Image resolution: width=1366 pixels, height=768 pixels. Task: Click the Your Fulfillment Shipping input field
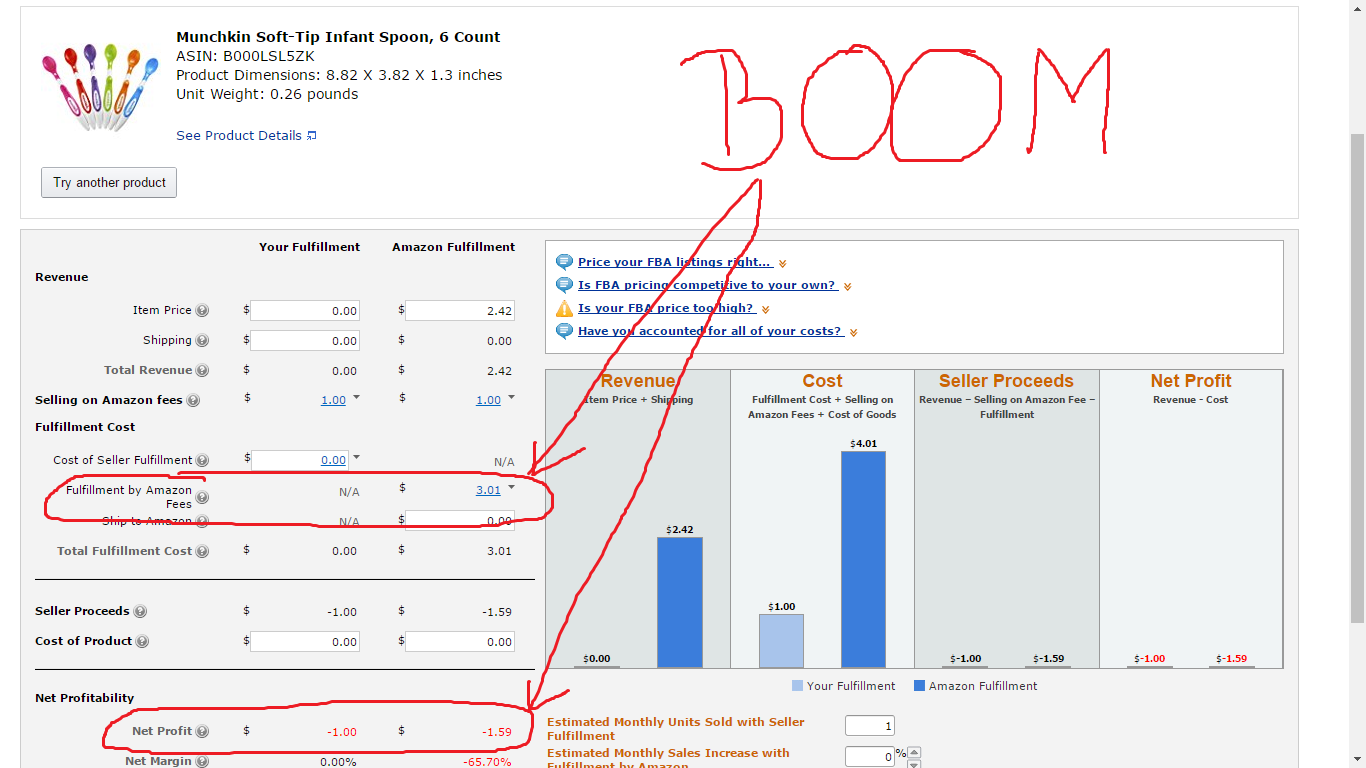tap(305, 341)
